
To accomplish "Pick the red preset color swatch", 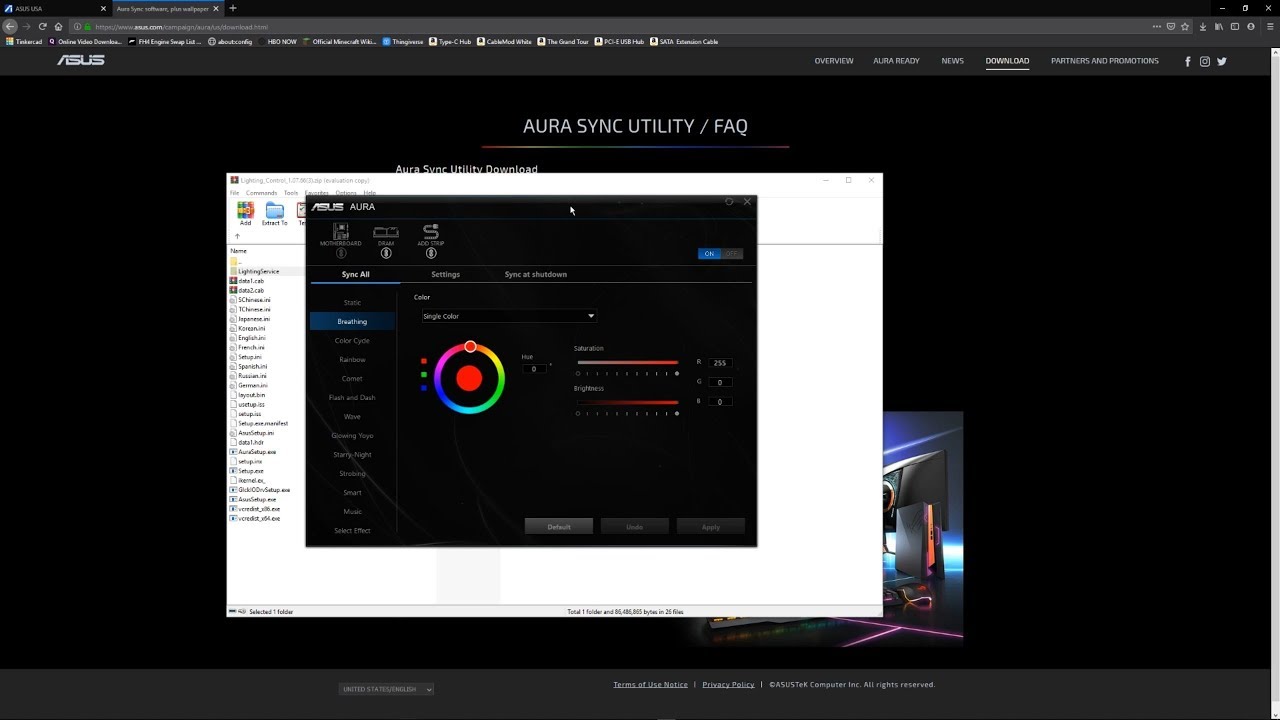I will point(424,361).
